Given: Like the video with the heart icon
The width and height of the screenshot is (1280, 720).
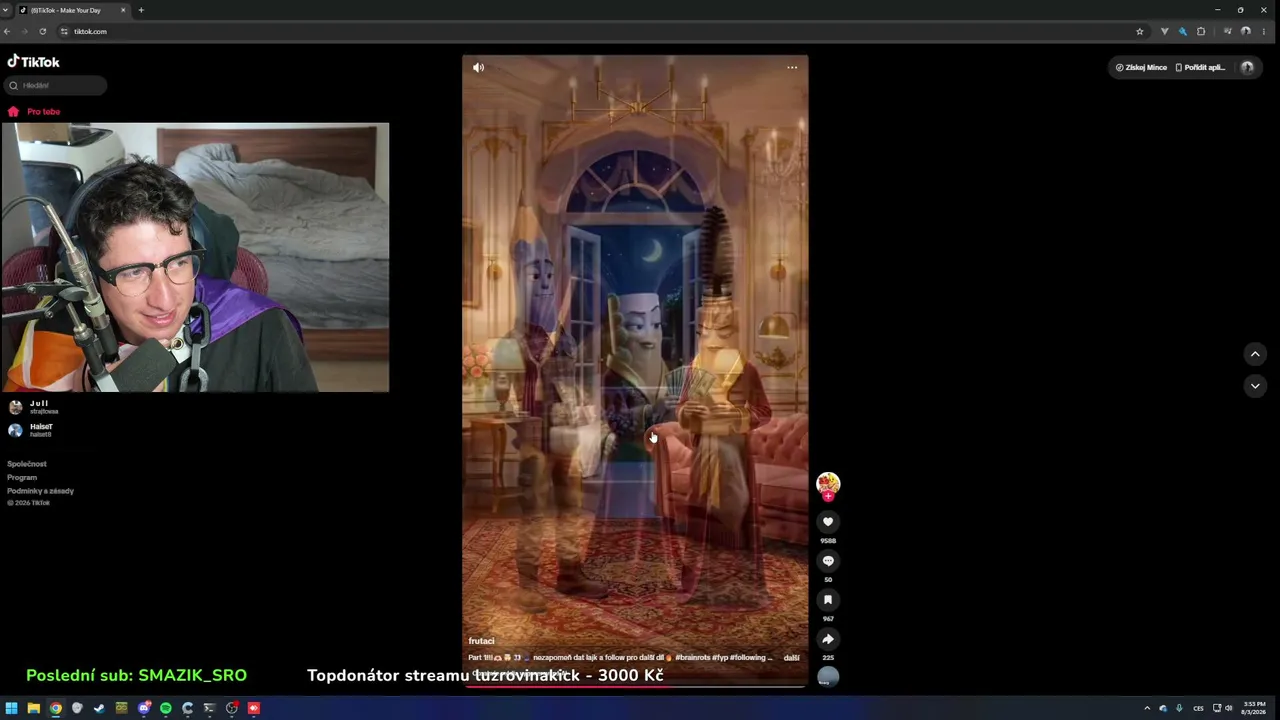Looking at the screenshot, I should (828, 522).
